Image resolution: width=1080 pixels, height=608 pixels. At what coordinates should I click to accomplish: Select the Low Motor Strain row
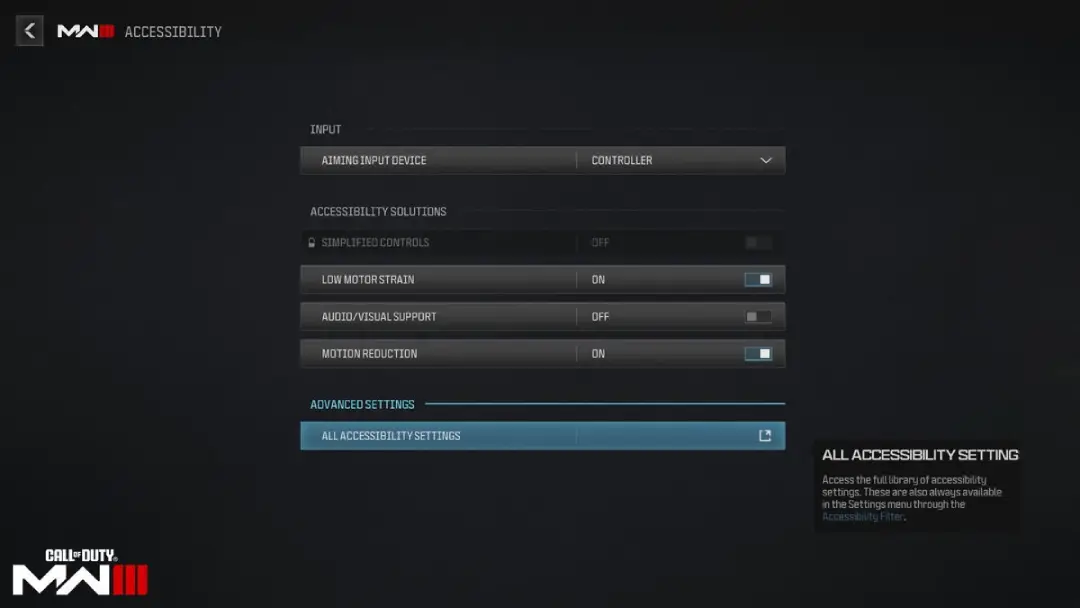tap(543, 280)
